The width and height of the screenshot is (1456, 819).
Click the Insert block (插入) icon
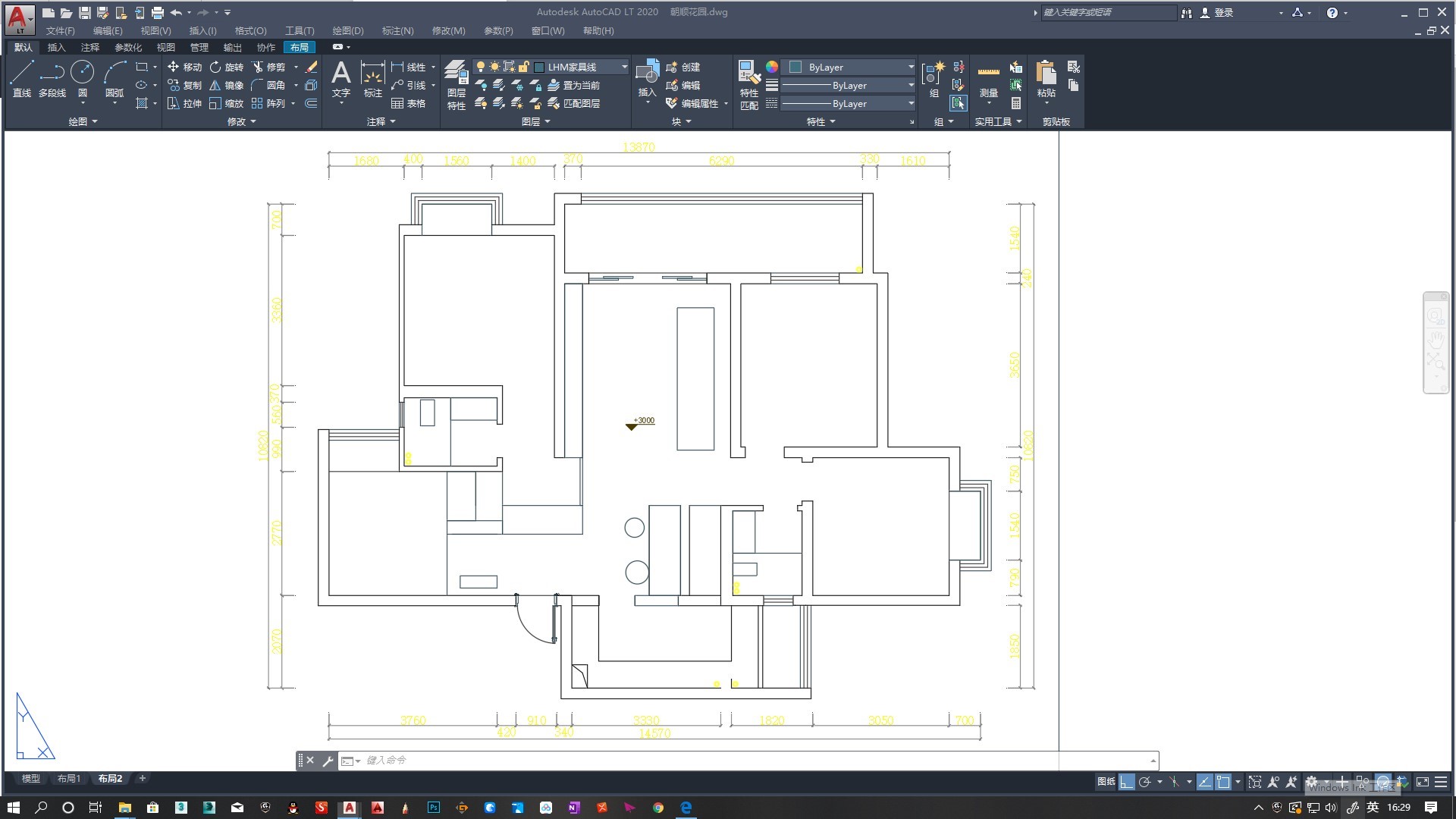tap(647, 79)
